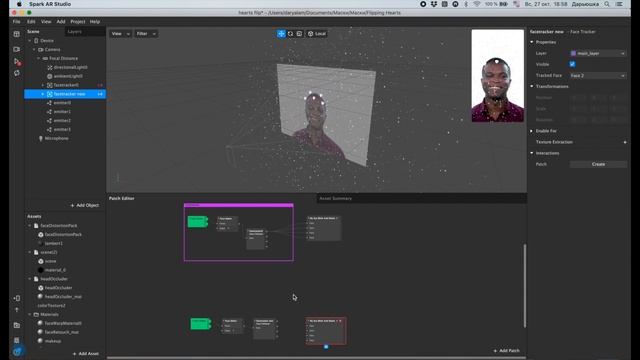
Task: Select emitter3 in the scene tree
Action: [x=59, y=130]
